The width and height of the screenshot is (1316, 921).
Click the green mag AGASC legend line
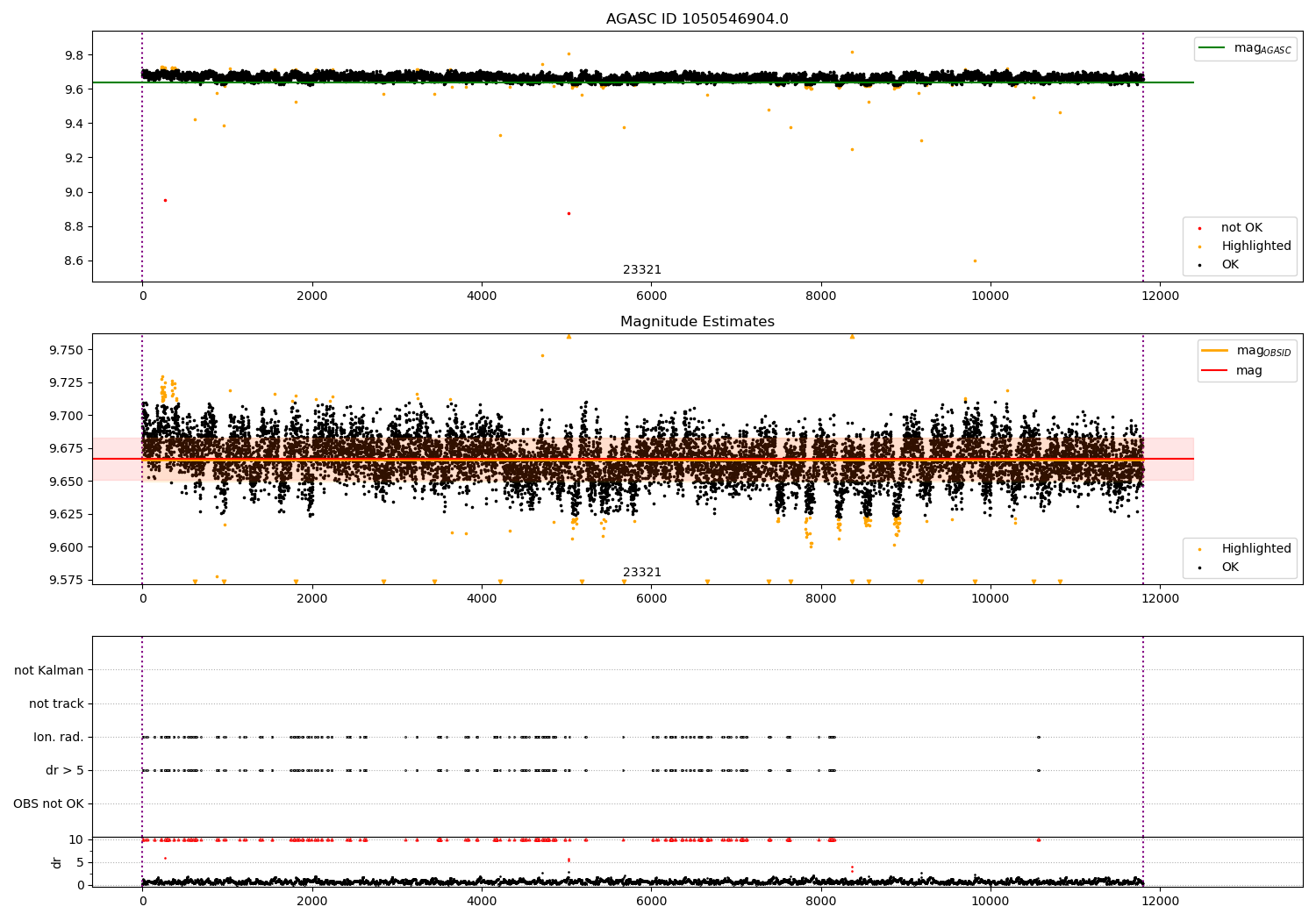click(1212, 48)
